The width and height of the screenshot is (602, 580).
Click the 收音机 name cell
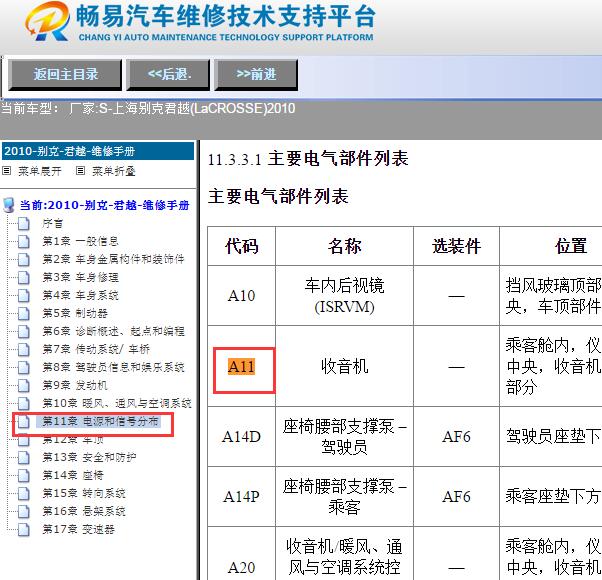pyautogui.click(x=344, y=367)
